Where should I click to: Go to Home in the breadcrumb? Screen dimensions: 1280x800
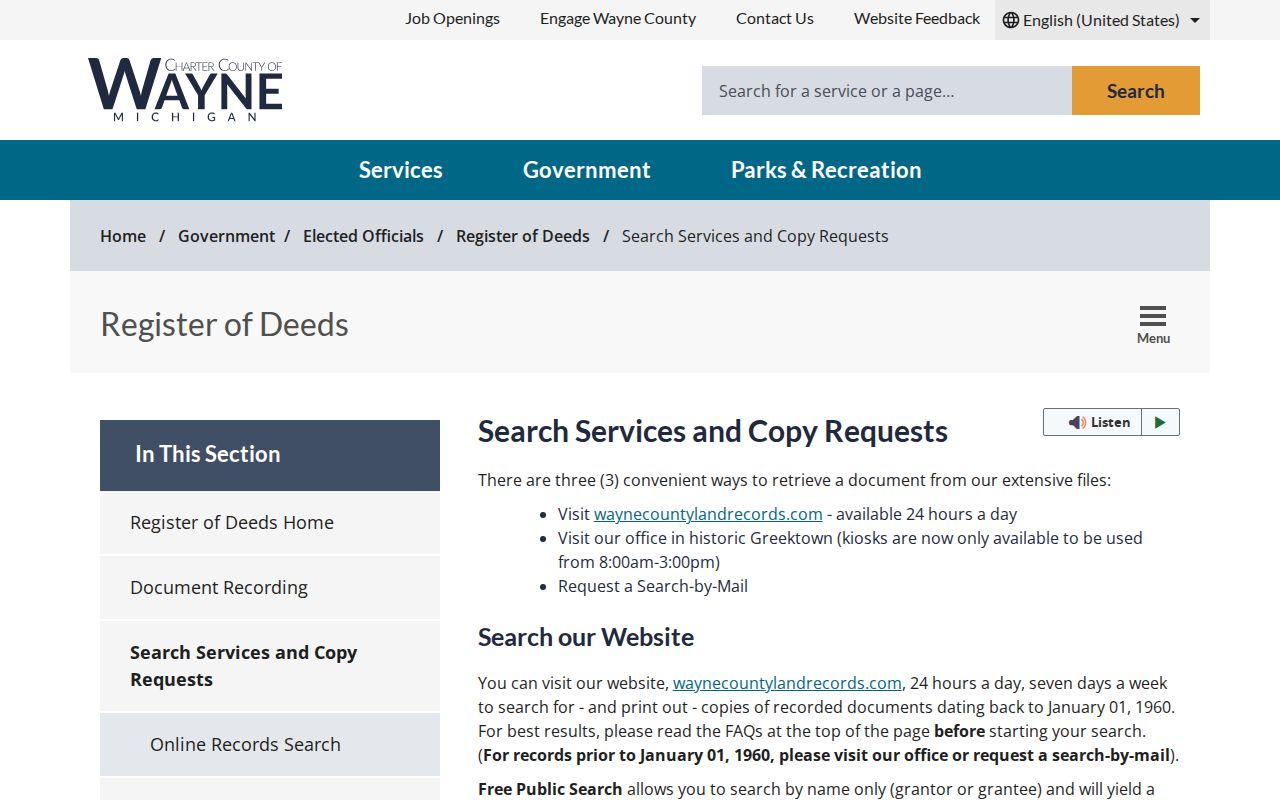tap(123, 236)
